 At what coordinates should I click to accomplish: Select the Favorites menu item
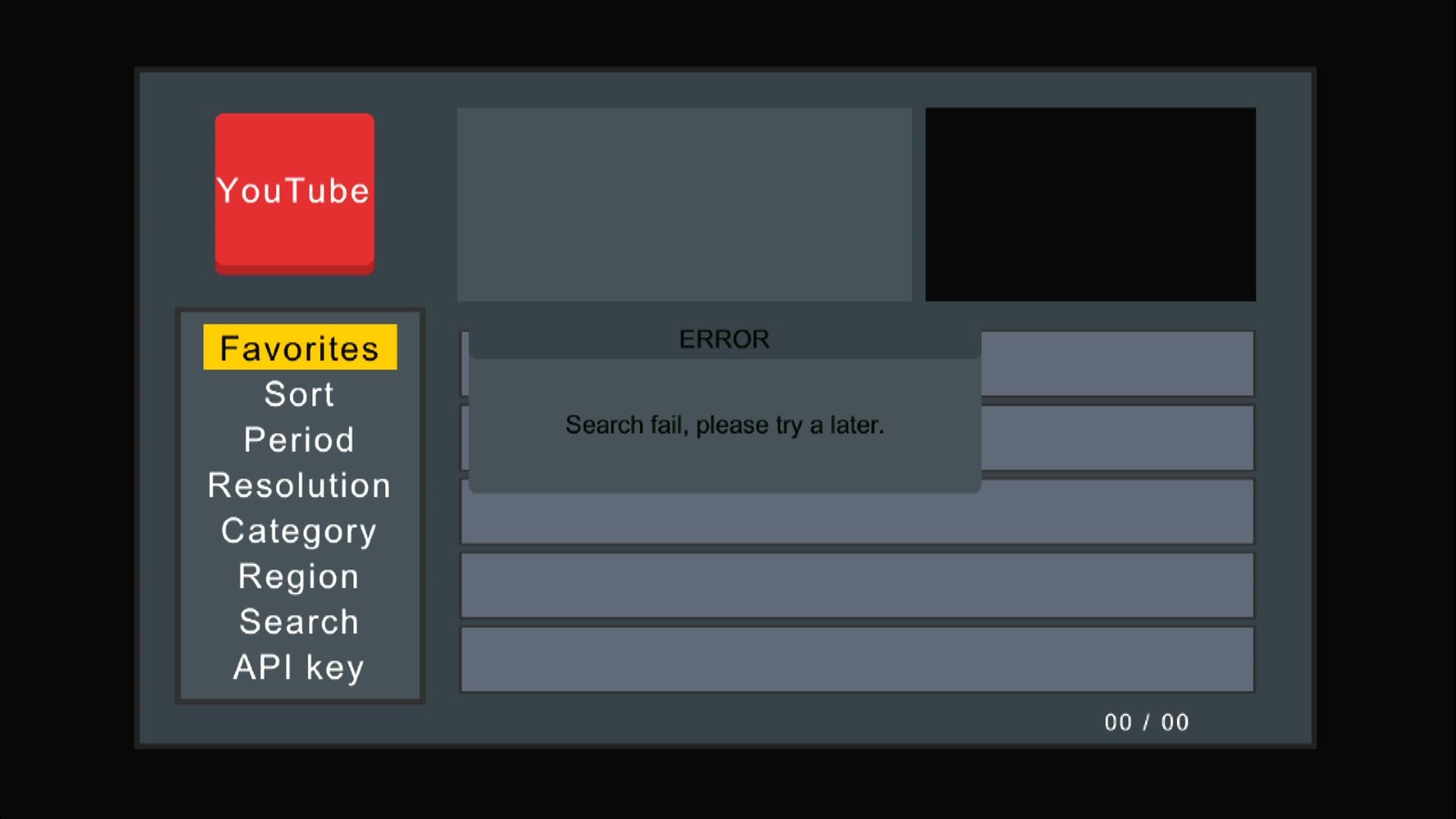300,348
